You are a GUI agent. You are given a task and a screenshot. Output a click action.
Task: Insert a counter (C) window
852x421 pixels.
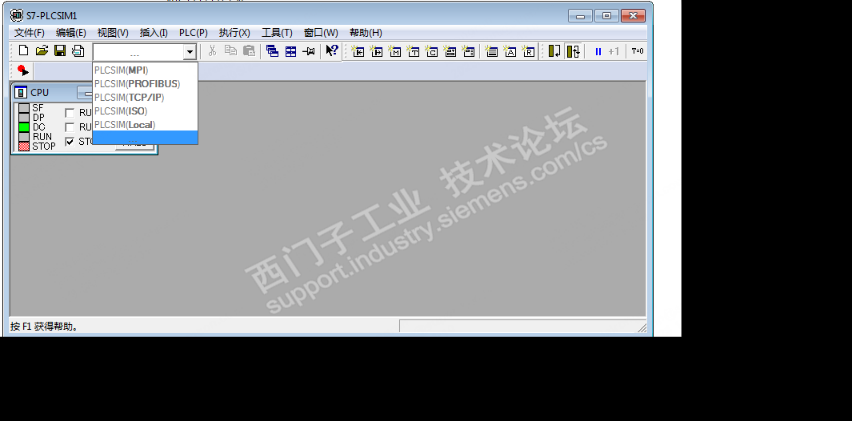(431, 51)
